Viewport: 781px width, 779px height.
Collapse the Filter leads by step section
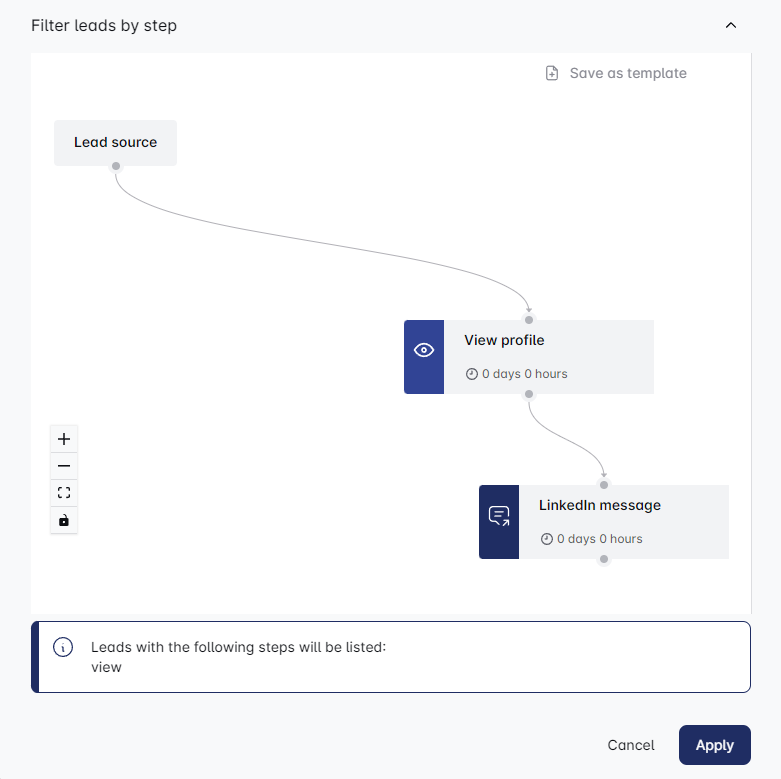tap(731, 25)
